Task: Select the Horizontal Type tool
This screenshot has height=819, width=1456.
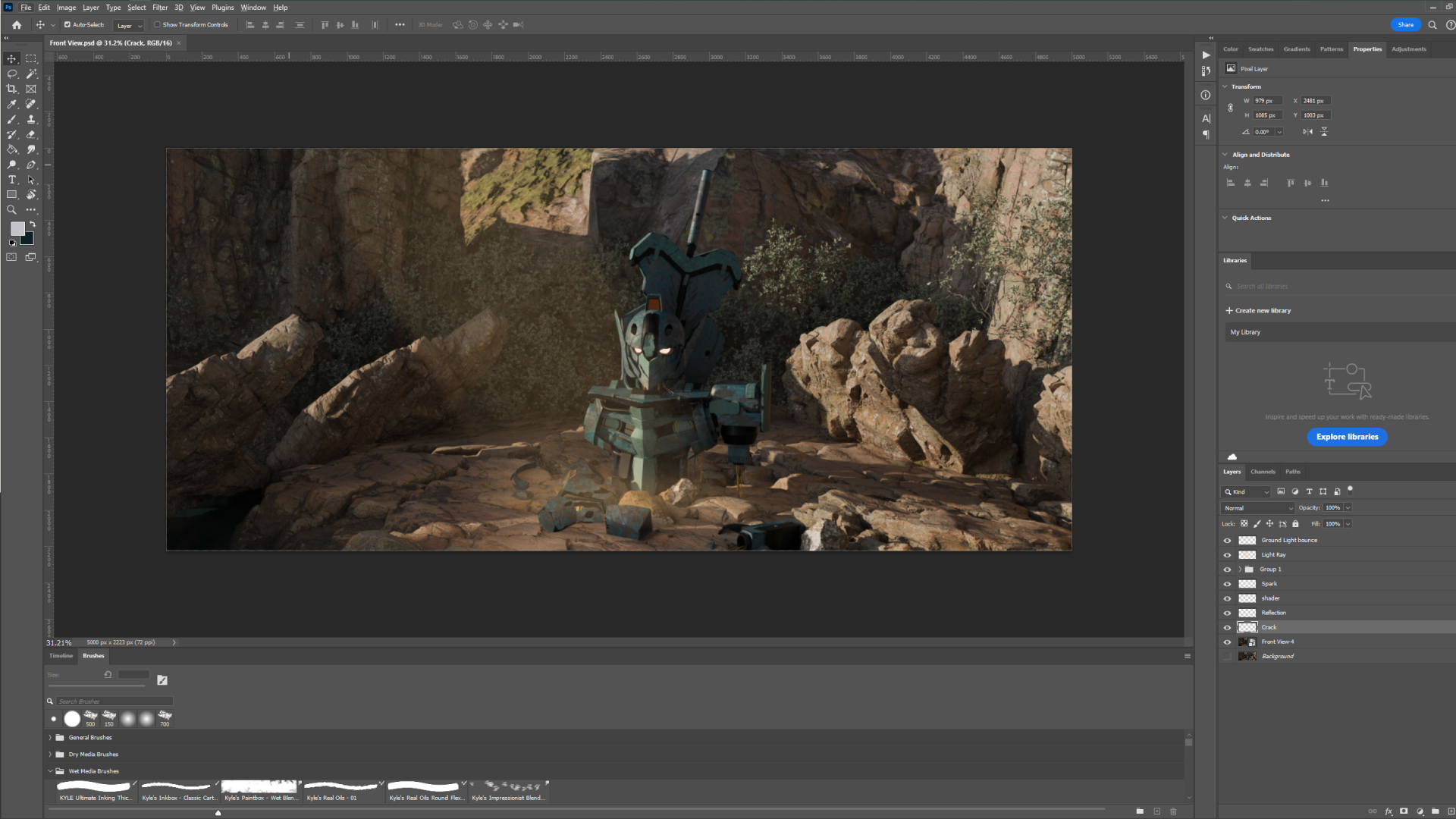Action: click(x=12, y=180)
